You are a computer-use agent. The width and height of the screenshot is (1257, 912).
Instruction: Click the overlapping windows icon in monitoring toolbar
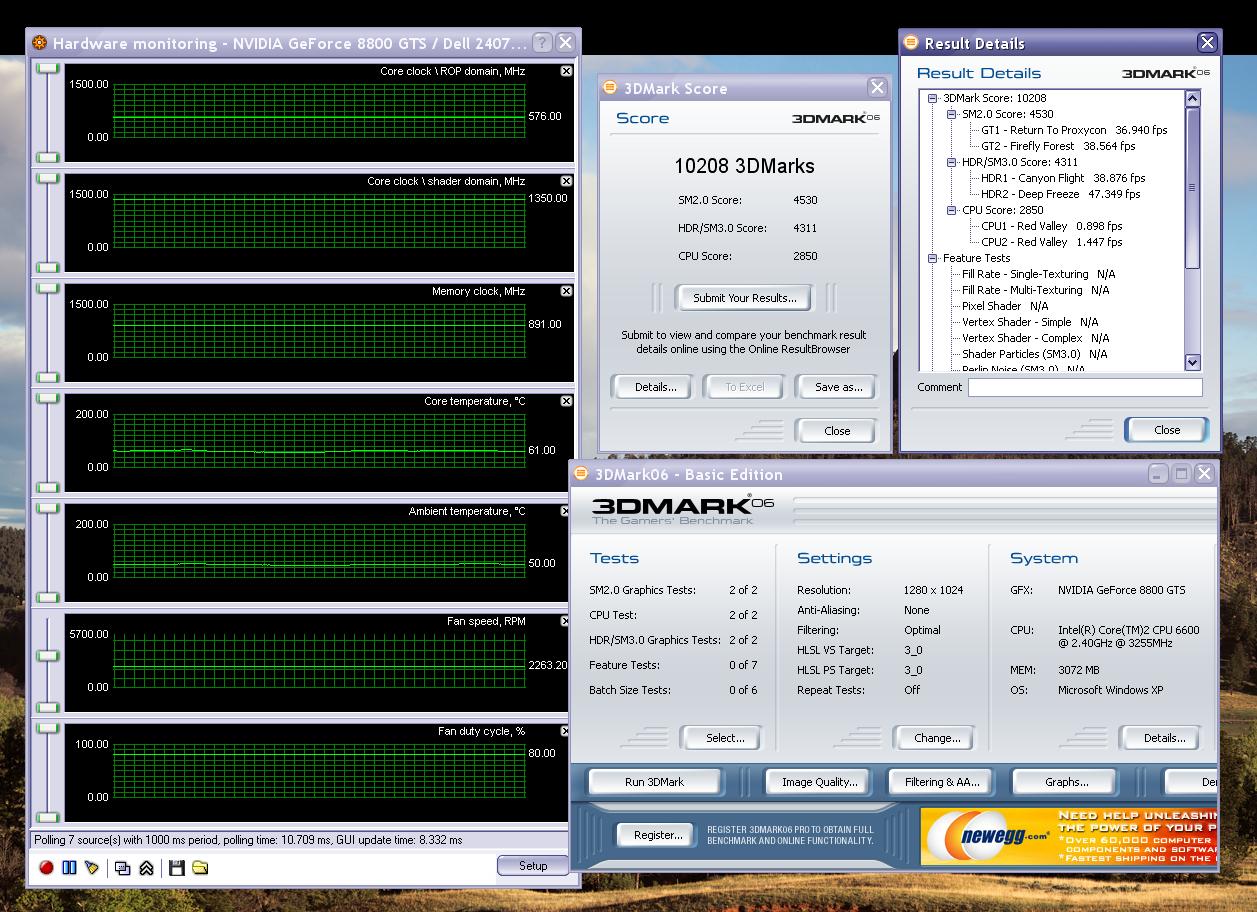(x=122, y=868)
